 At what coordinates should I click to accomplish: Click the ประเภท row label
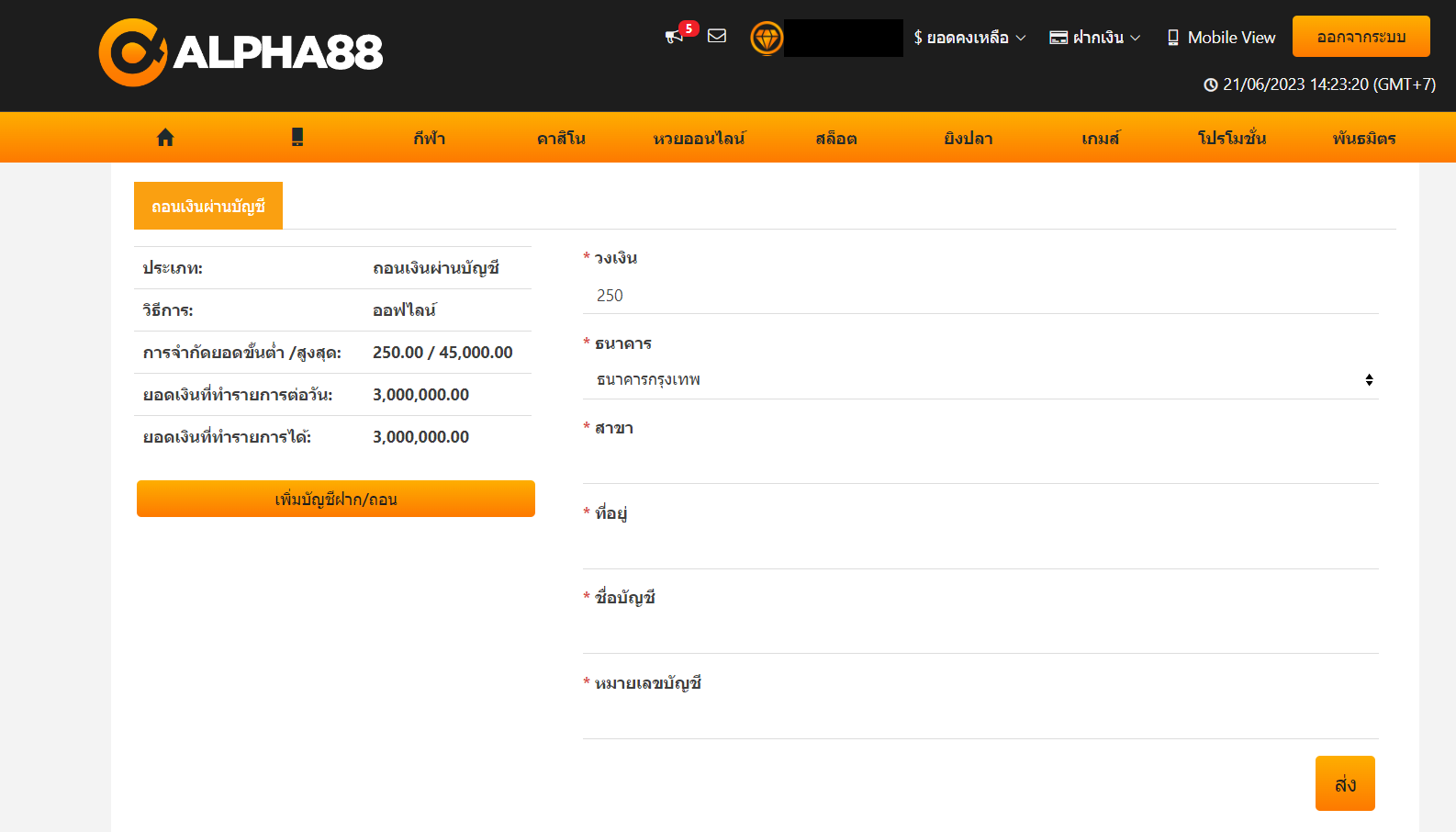[x=173, y=268]
